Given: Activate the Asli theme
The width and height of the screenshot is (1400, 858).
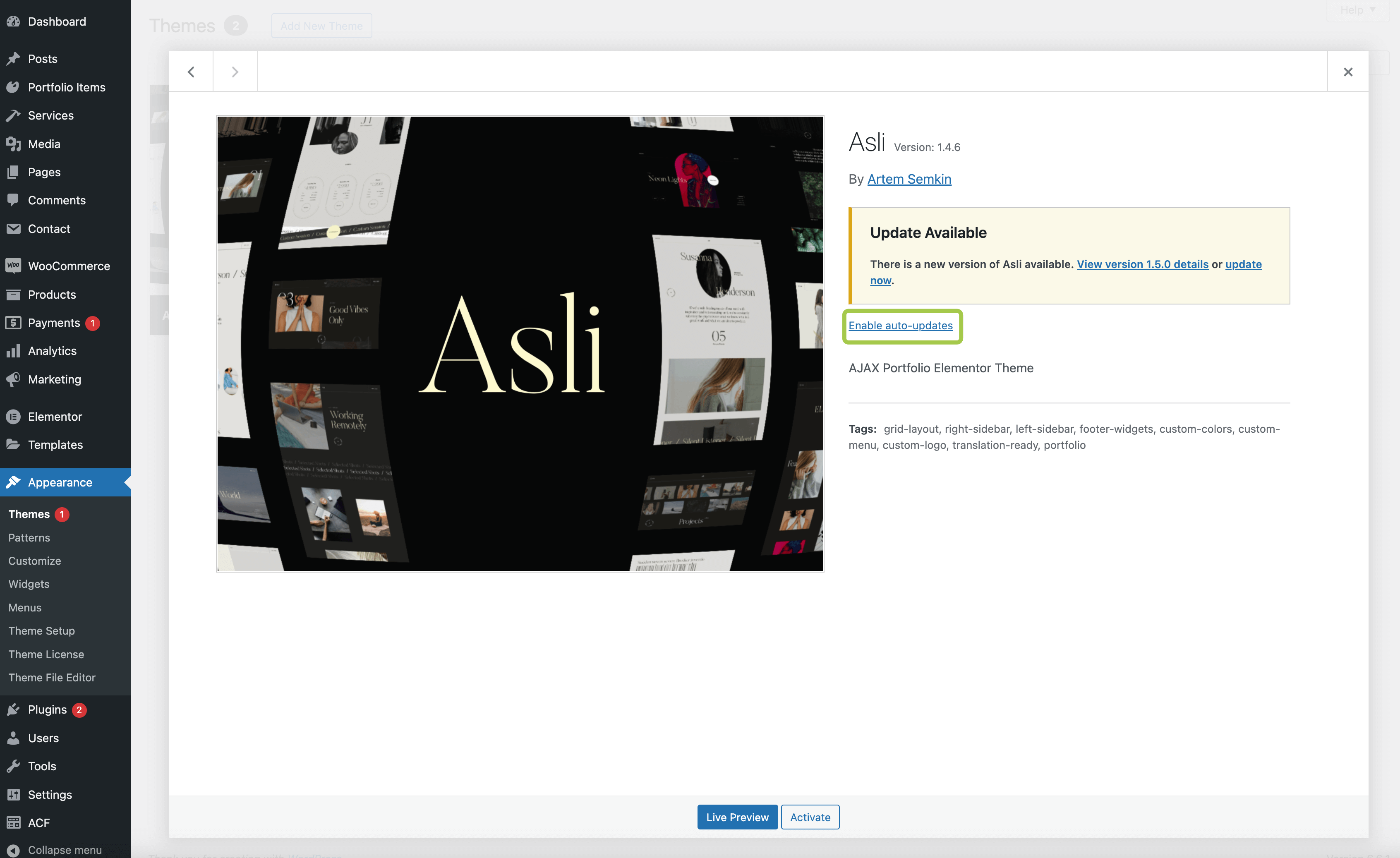Looking at the screenshot, I should [x=810, y=817].
